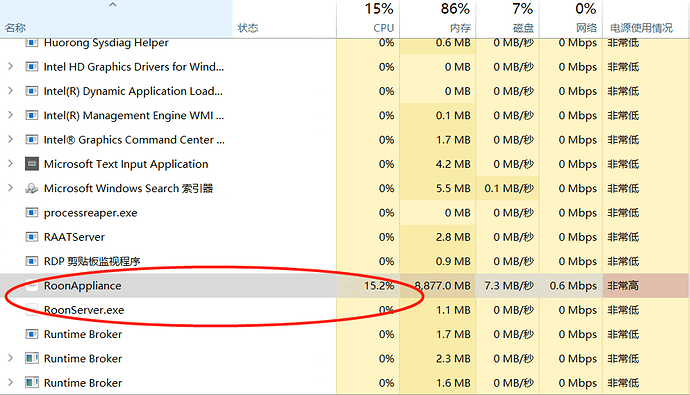
Task: Expand the Runtime Broker group using 2.3 MB
Action: click(11, 358)
